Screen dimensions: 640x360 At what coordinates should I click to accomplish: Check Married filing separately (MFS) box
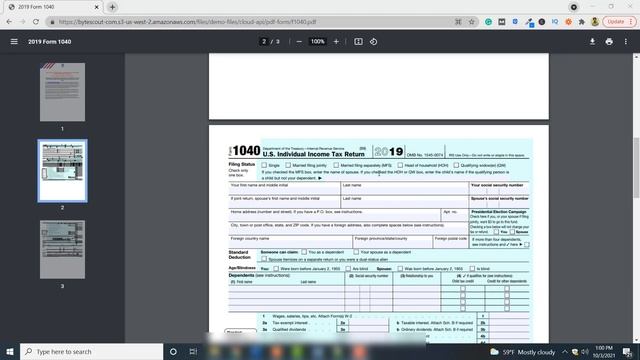click(x=336, y=165)
